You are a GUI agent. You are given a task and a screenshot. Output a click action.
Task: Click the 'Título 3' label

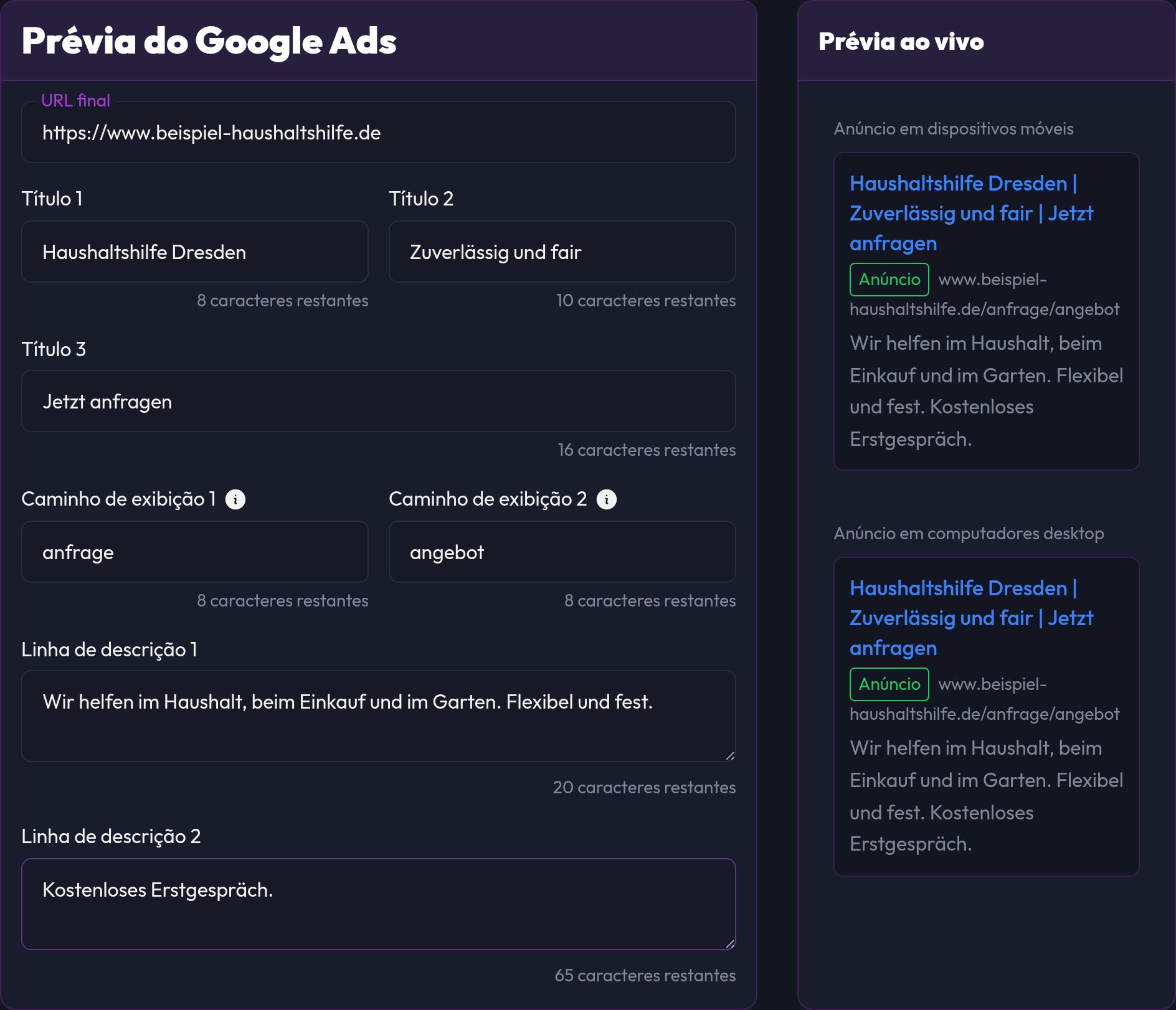54,349
